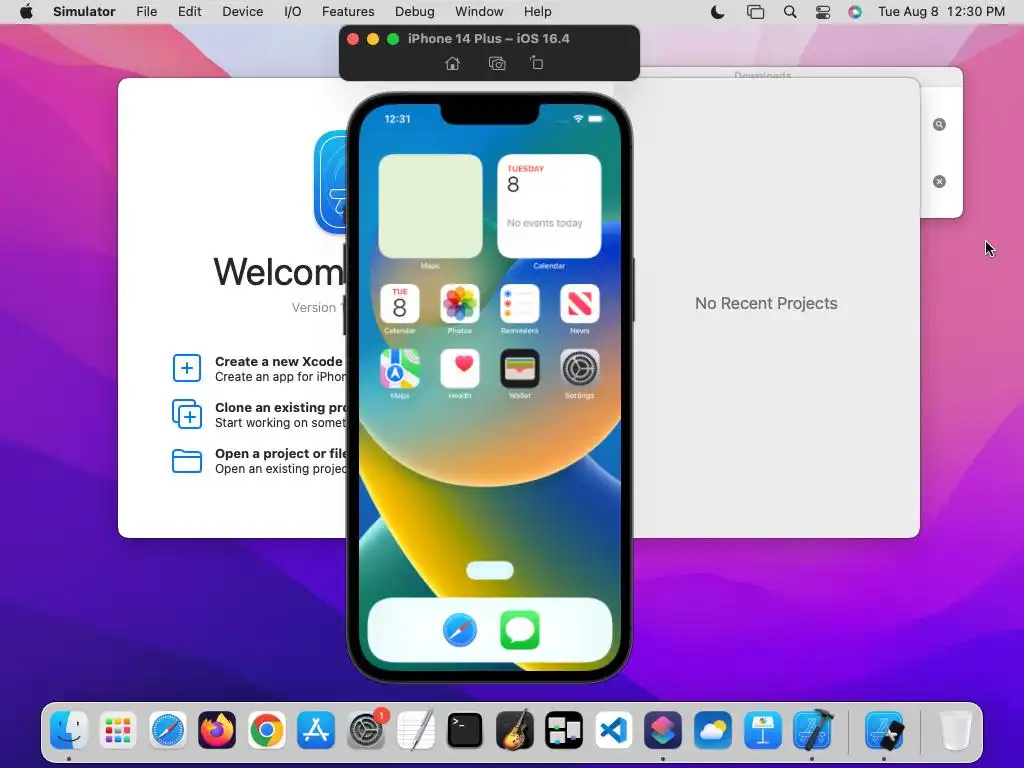The image size is (1024, 768).
Task: Tap the iPhone home screen search pill
Action: 490,570
